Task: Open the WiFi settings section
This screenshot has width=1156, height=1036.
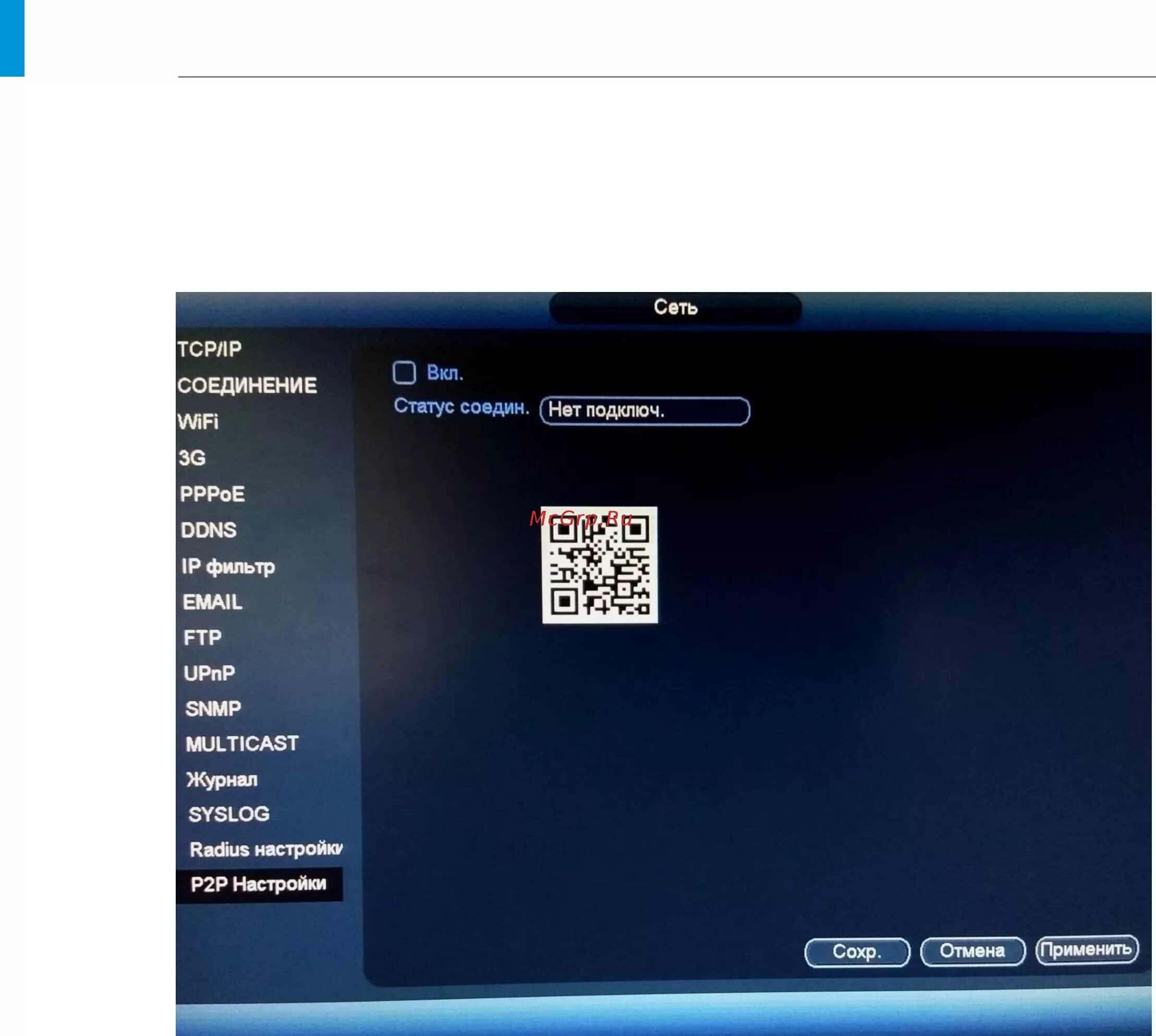Action: tap(198, 422)
